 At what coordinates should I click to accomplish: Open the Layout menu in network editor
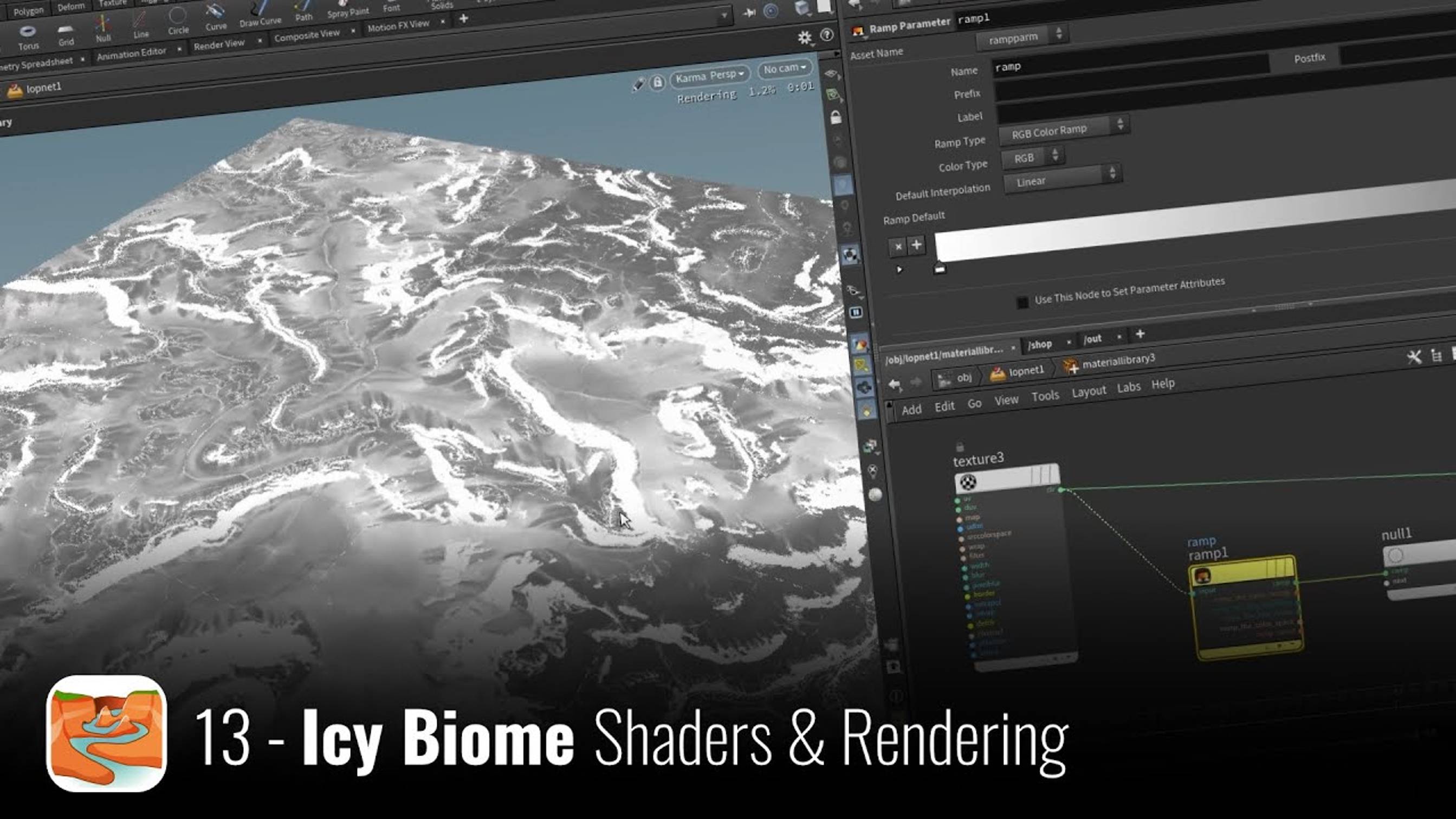1089,391
